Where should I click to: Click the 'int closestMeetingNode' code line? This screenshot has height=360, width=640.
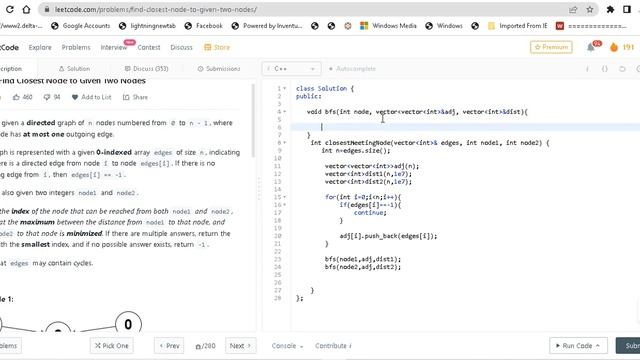pos(430,143)
